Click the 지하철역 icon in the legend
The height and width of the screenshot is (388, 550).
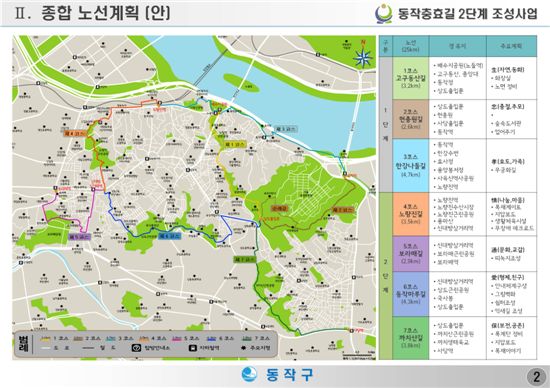(x=192, y=348)
